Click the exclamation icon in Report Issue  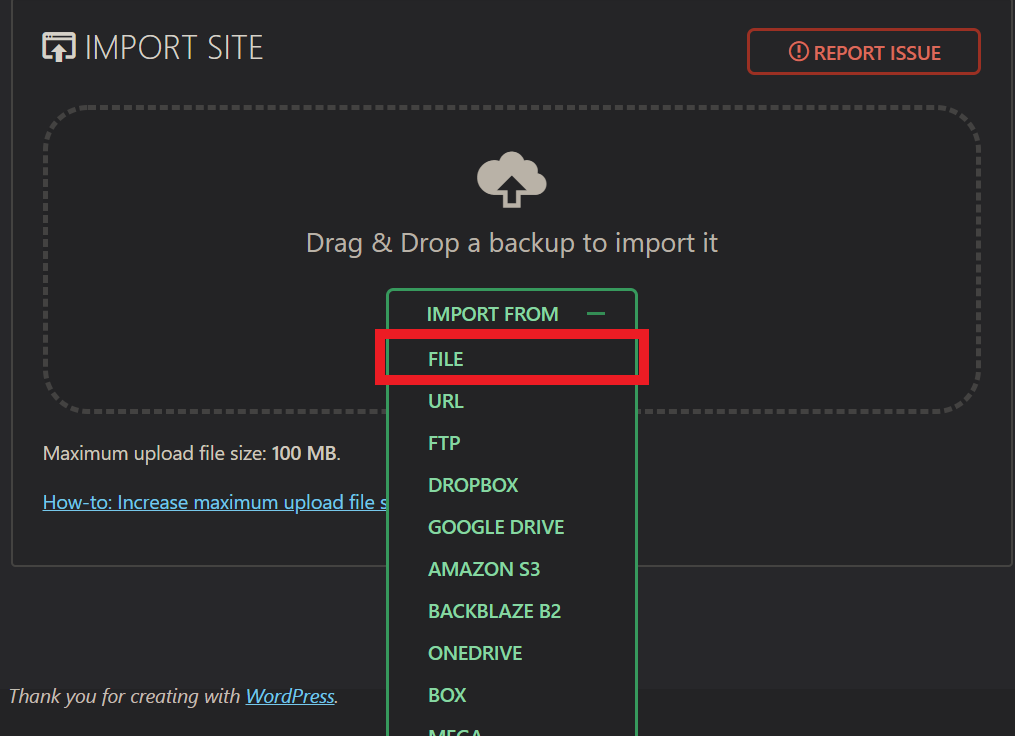click(798, 52)
